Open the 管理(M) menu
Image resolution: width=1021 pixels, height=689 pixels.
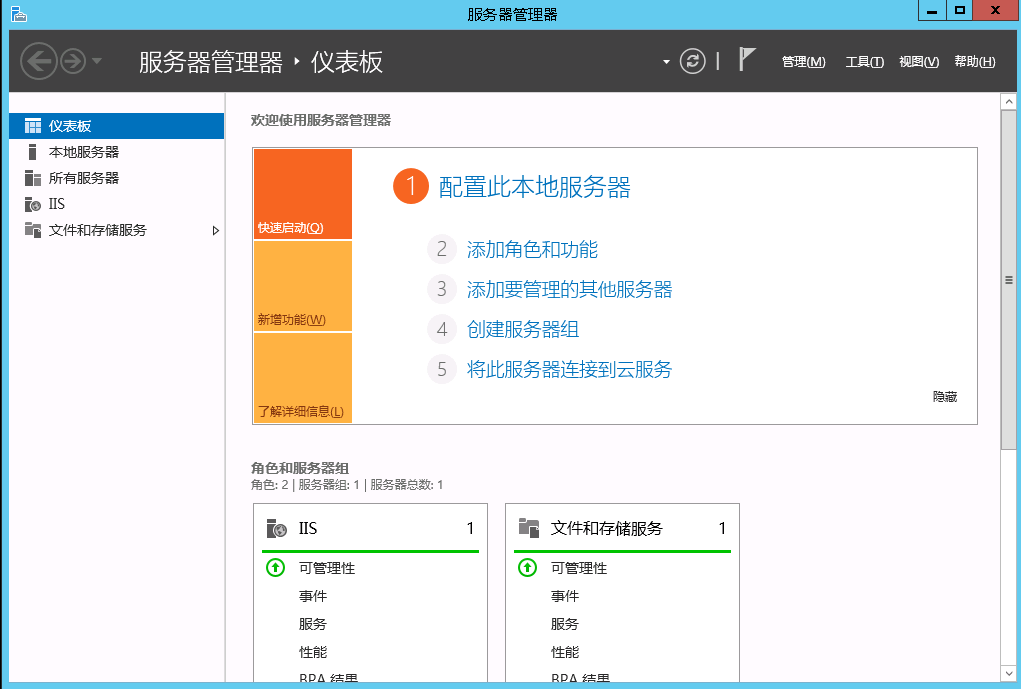click(x=804, y=62)
